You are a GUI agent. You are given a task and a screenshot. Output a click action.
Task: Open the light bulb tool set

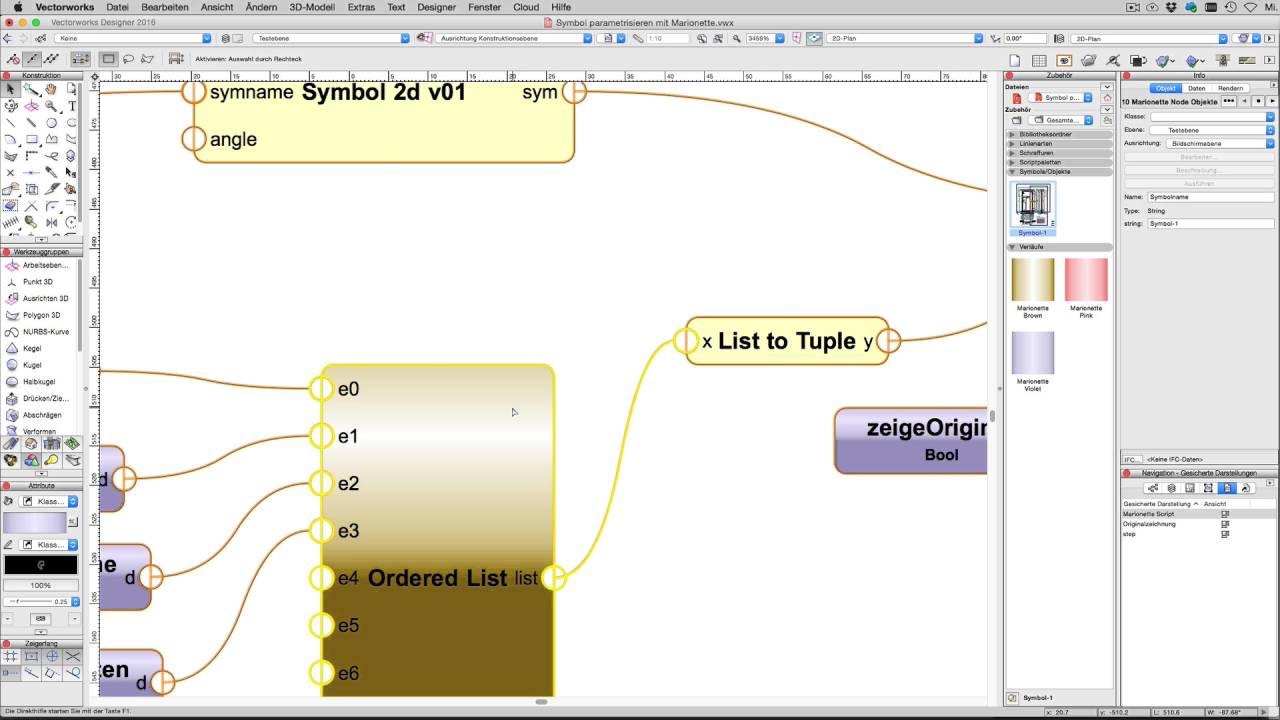pos(51,460)
